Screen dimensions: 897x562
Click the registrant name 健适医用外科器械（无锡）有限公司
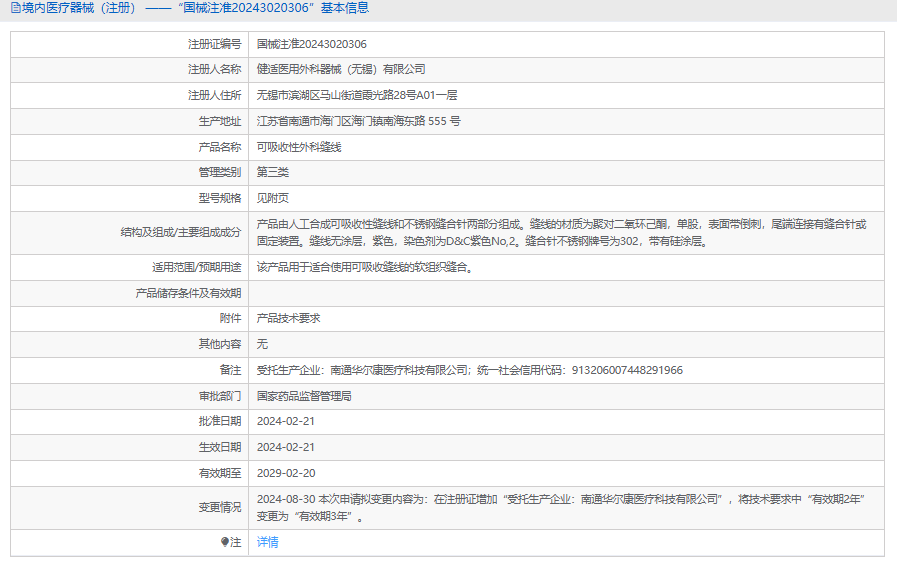coord(341,70)
